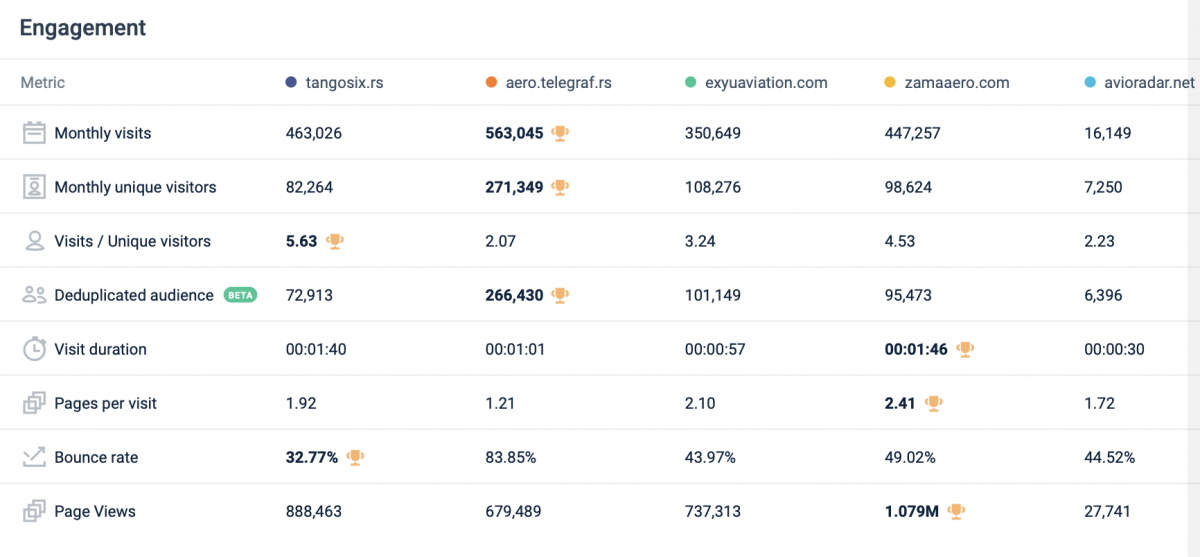
Task: Click exyuaviation.com monthly visits 350,649
Action: (713, 133)
